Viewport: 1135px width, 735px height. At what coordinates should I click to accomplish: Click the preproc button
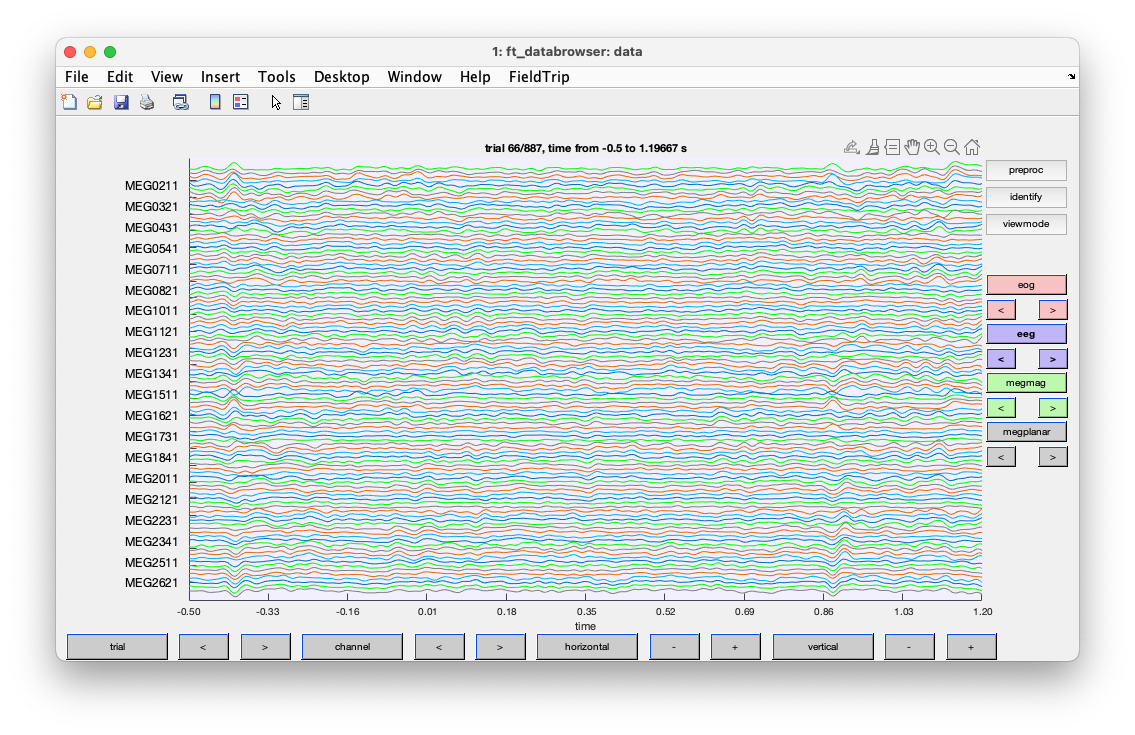[x=1026, y=171]
